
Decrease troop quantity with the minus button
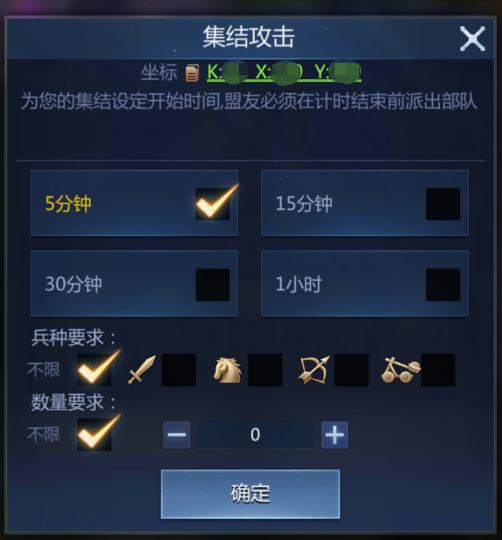(177, 435)
